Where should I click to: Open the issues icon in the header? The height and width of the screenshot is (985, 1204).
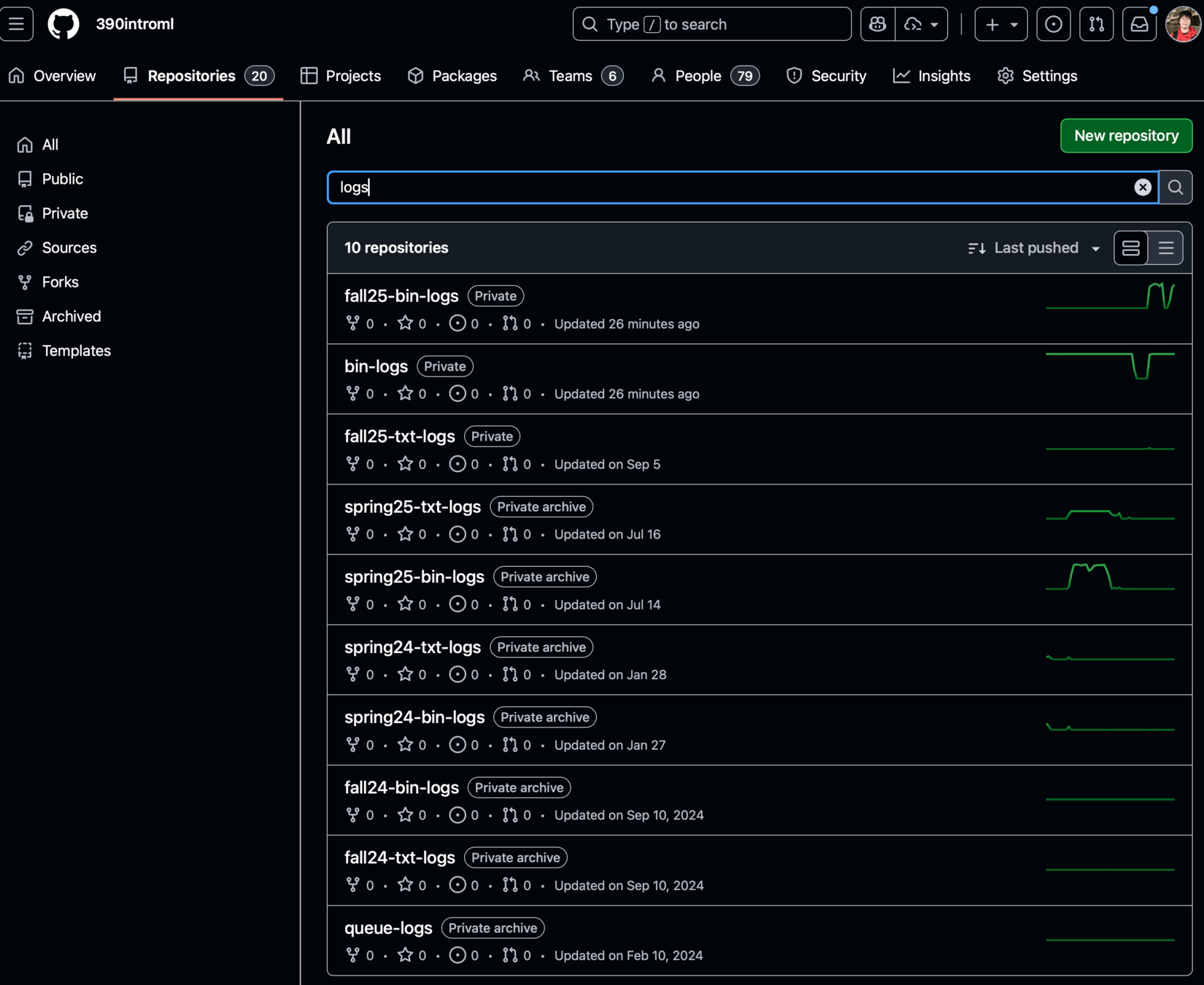pos(1054,24)
